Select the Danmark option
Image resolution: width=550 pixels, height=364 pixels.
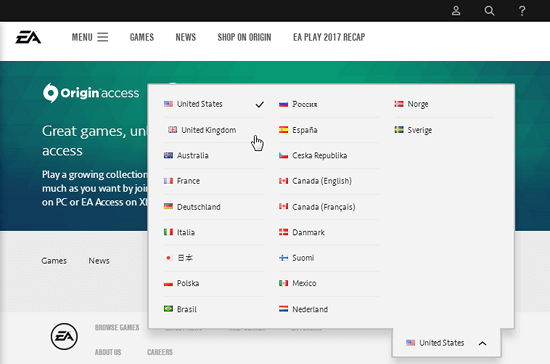(x=329, y=232)
